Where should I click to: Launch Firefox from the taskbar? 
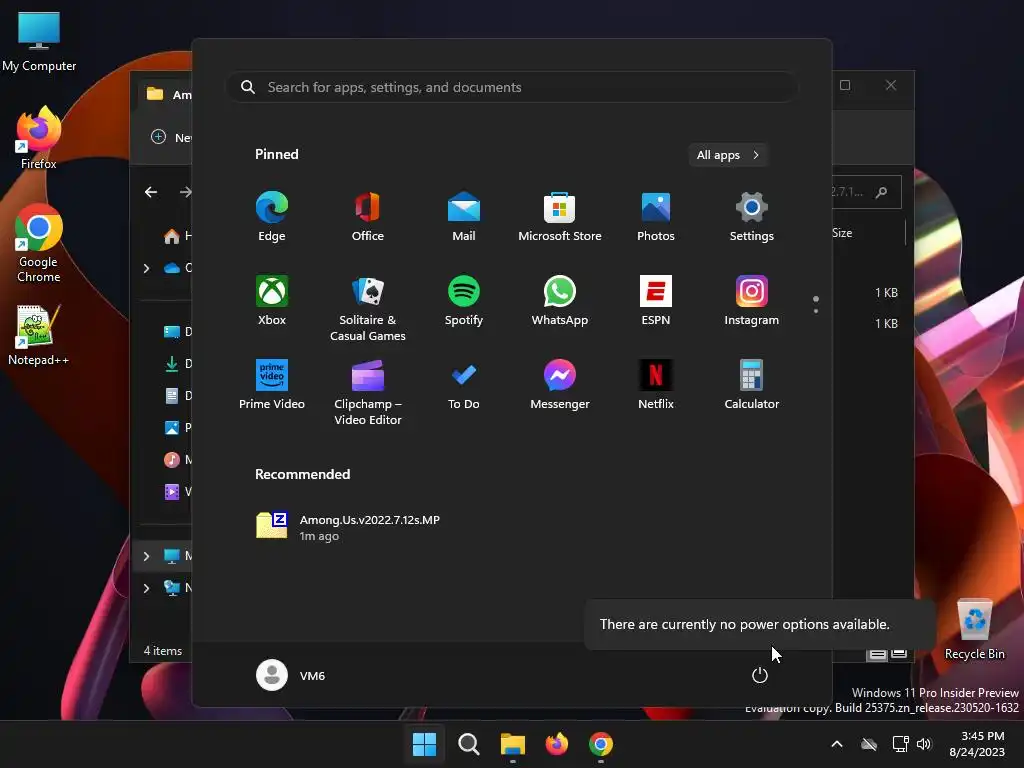[556, 744]
